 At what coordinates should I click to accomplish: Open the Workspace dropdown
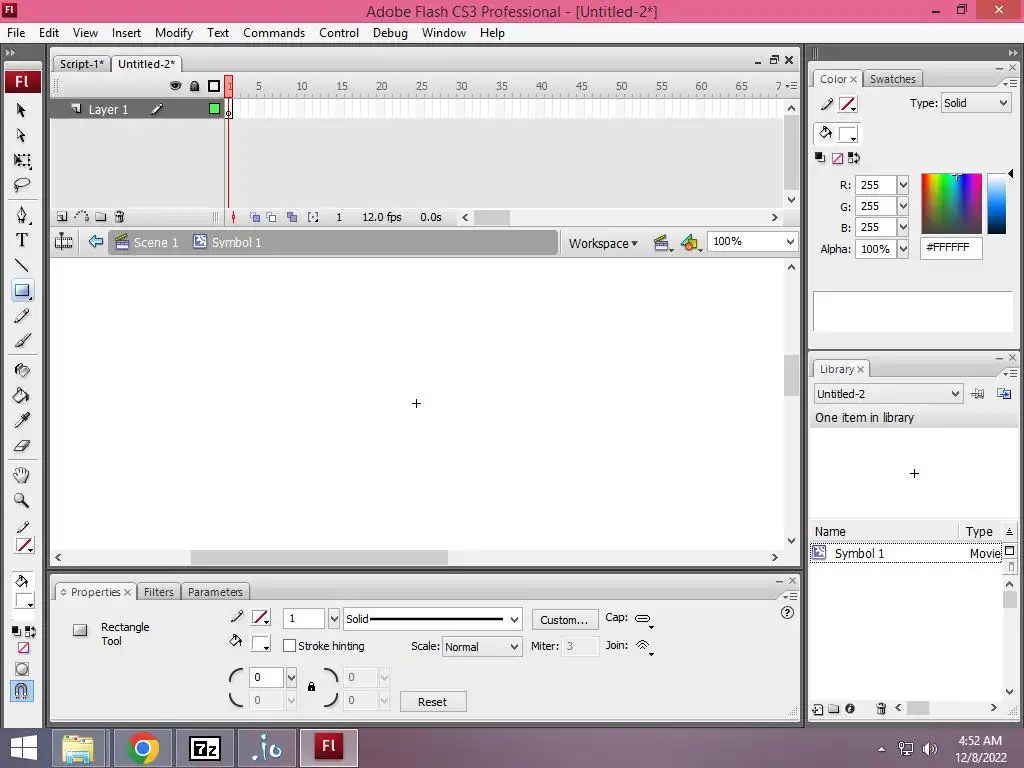coord(603,244)
